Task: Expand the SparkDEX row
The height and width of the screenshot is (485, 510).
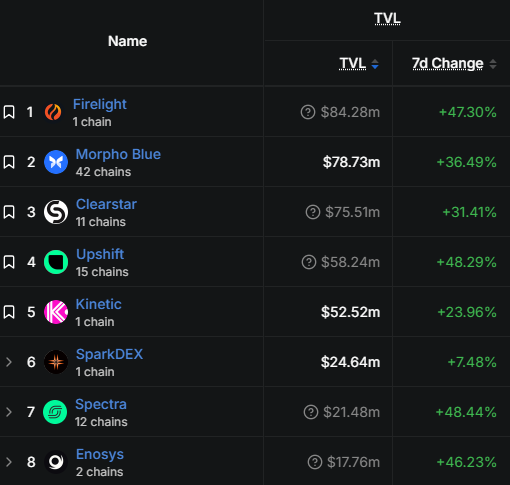Action: [x=9, y=362]
